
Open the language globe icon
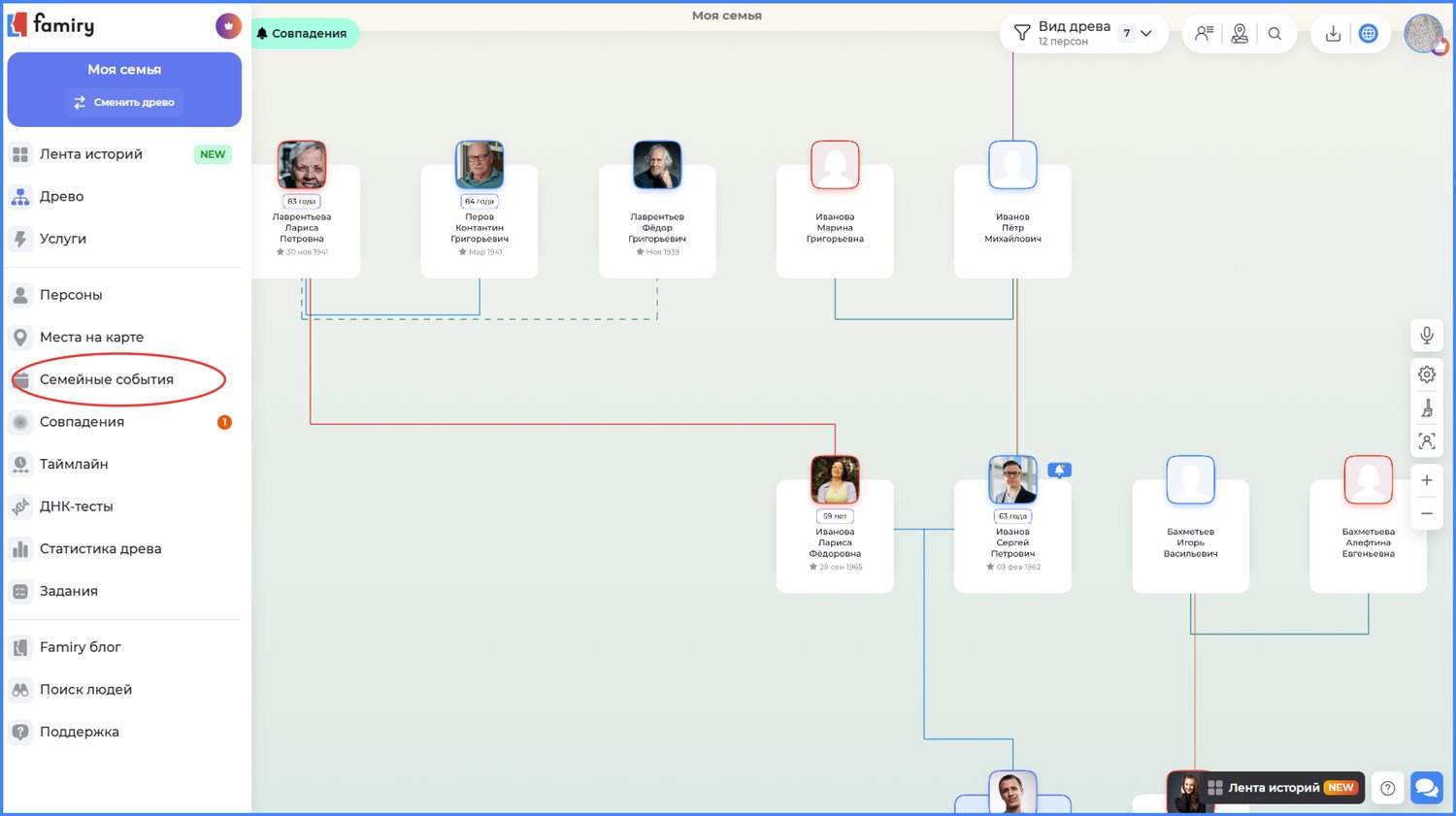(1368, 34)
